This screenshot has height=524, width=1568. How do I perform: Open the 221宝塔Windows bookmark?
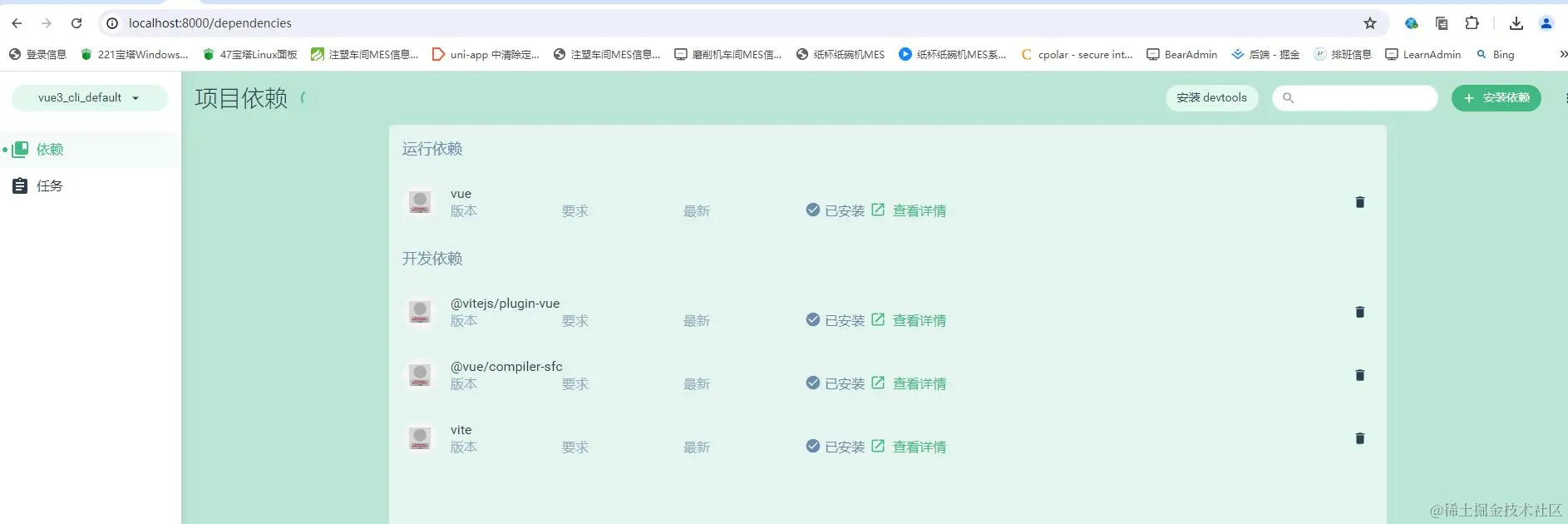135,54
